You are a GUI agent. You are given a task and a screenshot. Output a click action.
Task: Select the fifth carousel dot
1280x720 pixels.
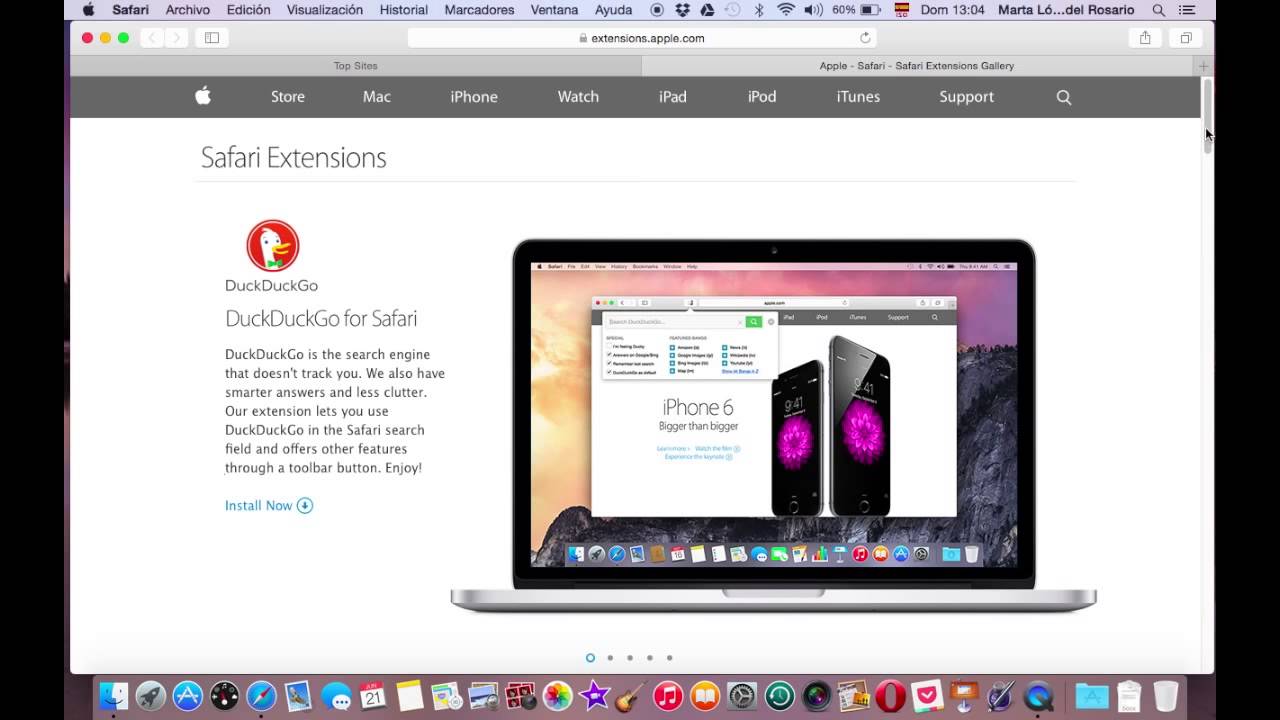(669, 657)
